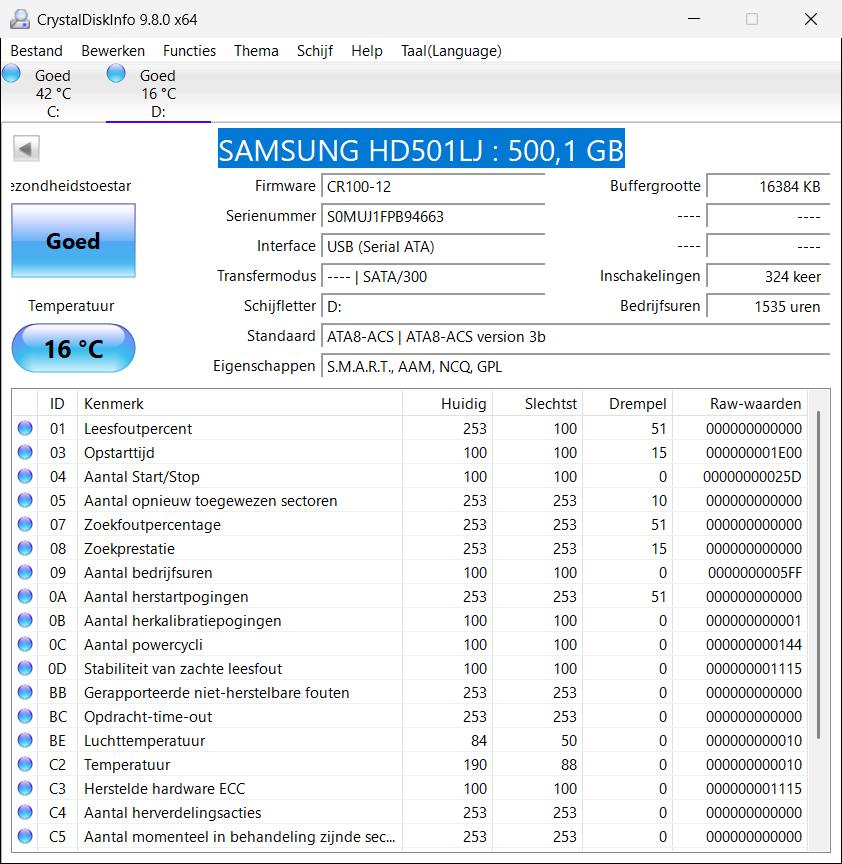The height and width of the screenshot is (864, 842).
Task: Select raw value 0000000025D
Action: [752, 477]
